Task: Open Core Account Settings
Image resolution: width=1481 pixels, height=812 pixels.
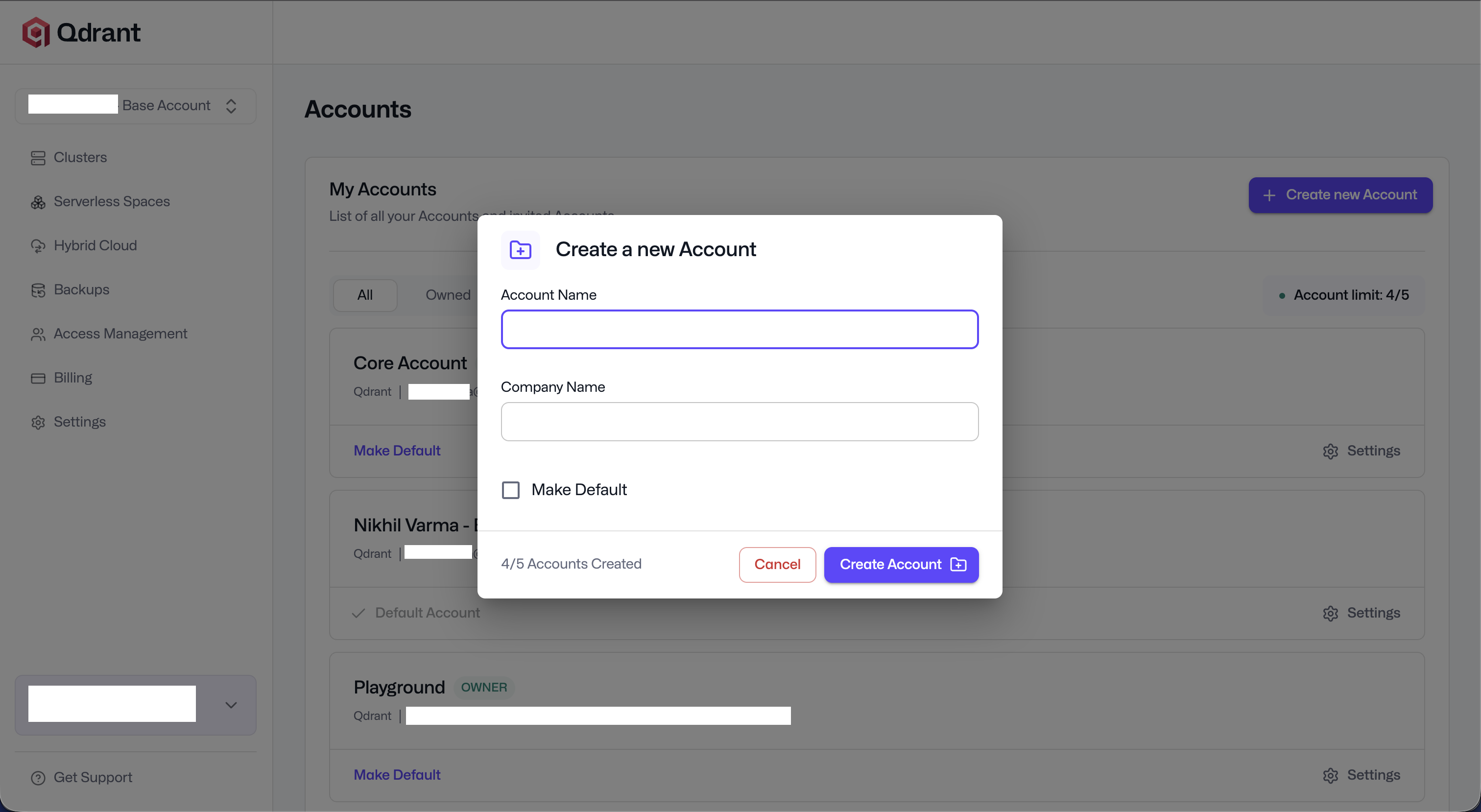Action: [x=1362, y=451]
